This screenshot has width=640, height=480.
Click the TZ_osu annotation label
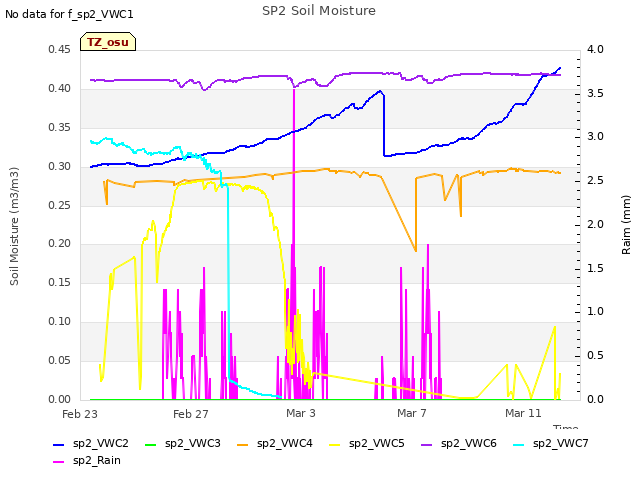108,42
